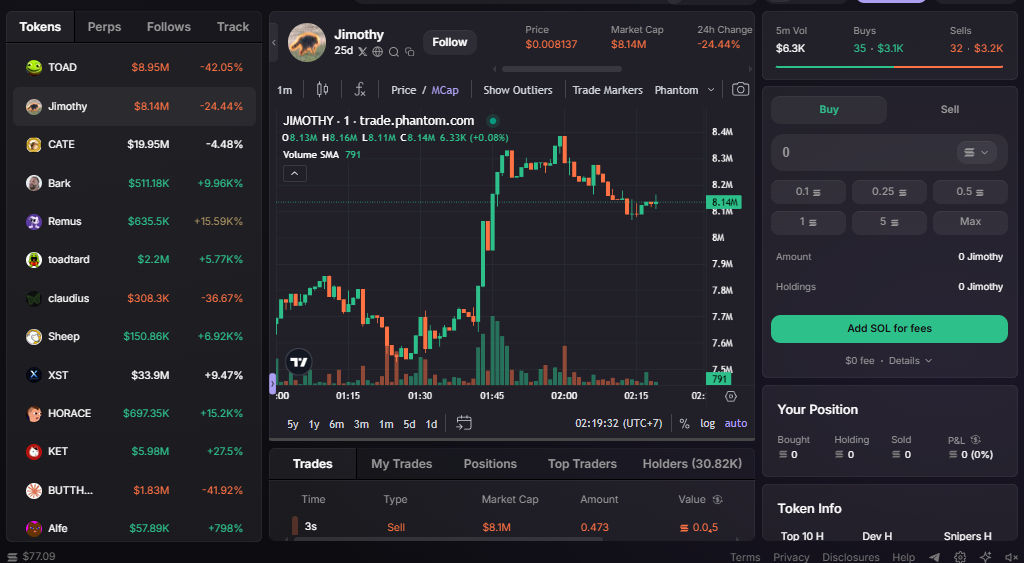Select the Sell side toggle
This screenshot has width=1024, height=563.
(x=950, y=110)
